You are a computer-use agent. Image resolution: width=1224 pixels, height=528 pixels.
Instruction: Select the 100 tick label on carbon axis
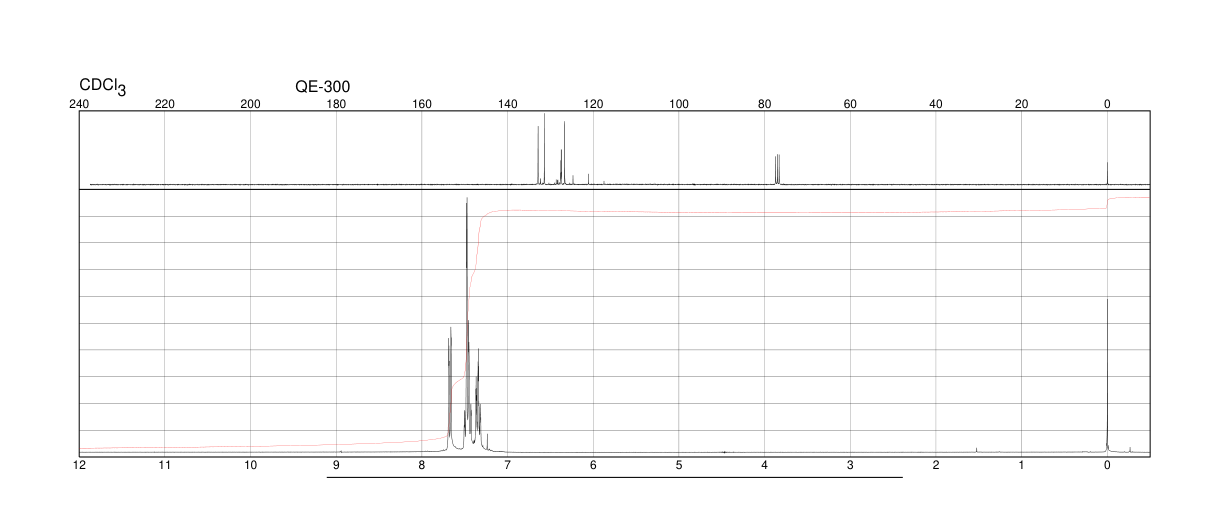coord(679,104)
